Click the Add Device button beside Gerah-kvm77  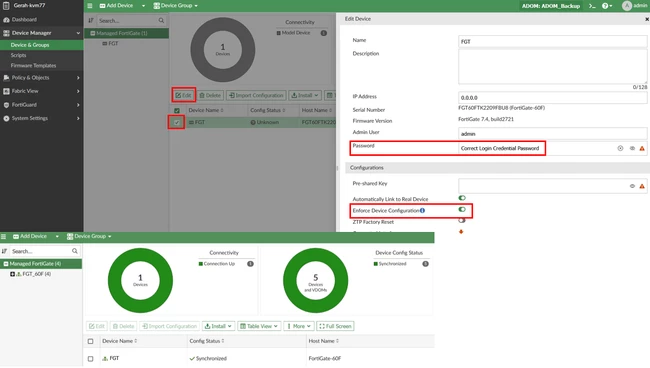(116, 6)
